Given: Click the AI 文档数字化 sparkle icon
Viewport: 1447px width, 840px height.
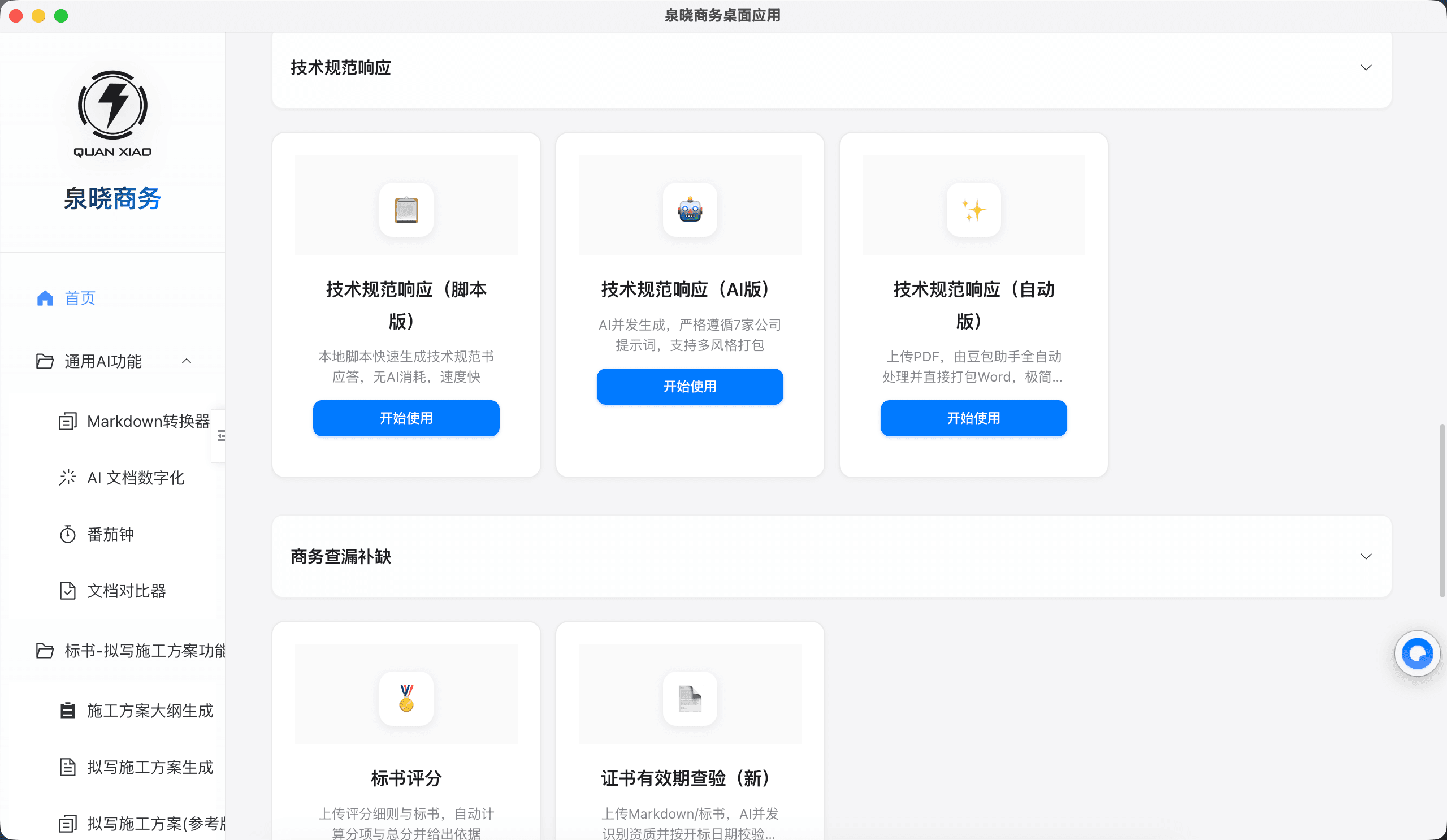Looking at the screenshot, I should (x=68, y=478).
